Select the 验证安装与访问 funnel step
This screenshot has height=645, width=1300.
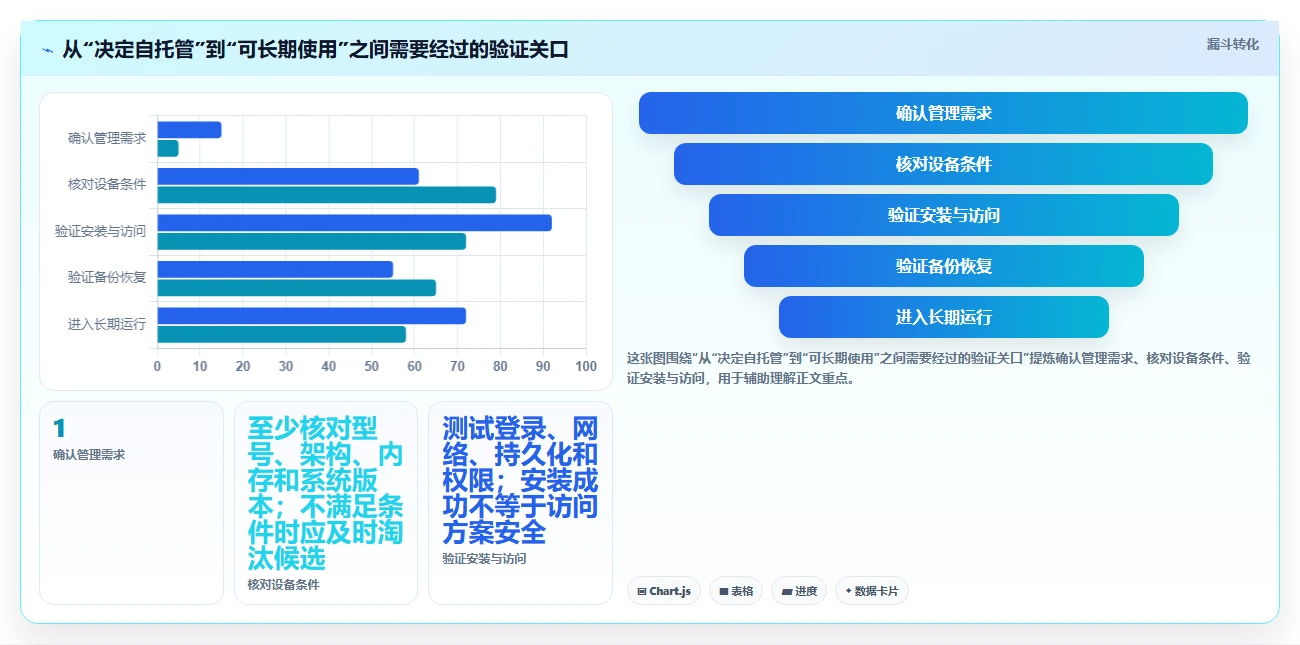[x=943, y=215]
